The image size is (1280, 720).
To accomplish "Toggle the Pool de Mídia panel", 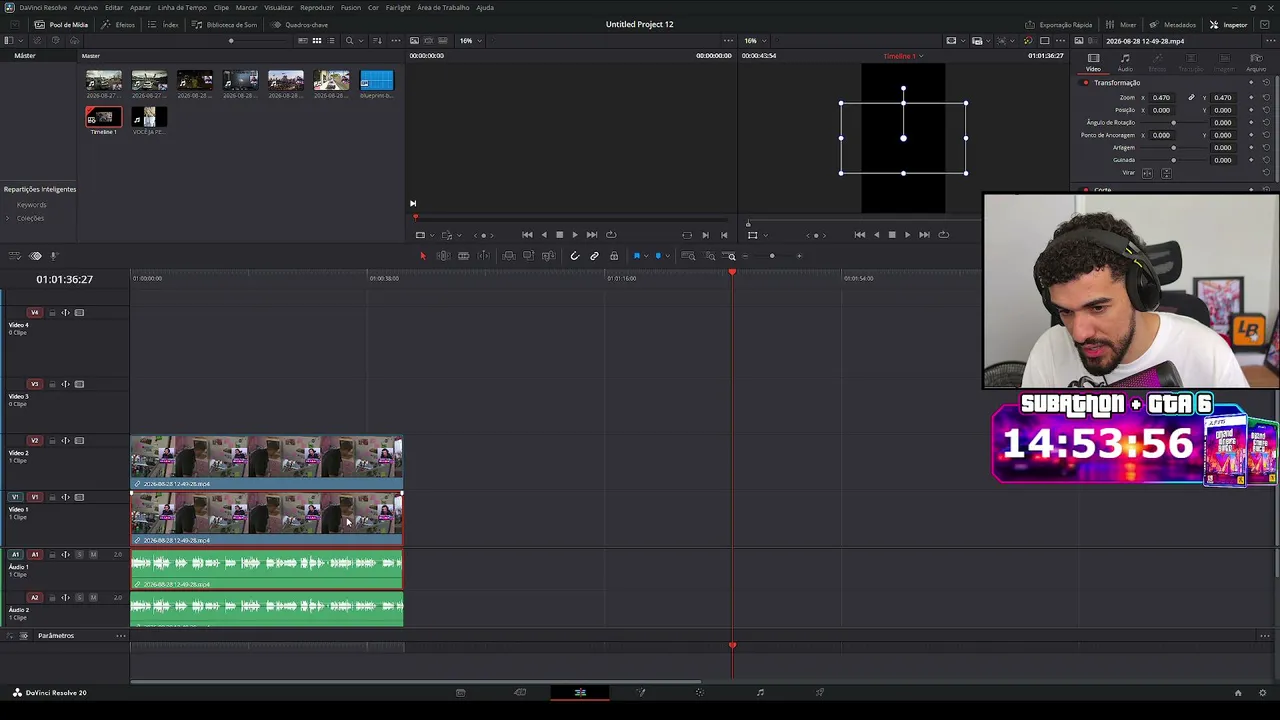I will 61,25.
